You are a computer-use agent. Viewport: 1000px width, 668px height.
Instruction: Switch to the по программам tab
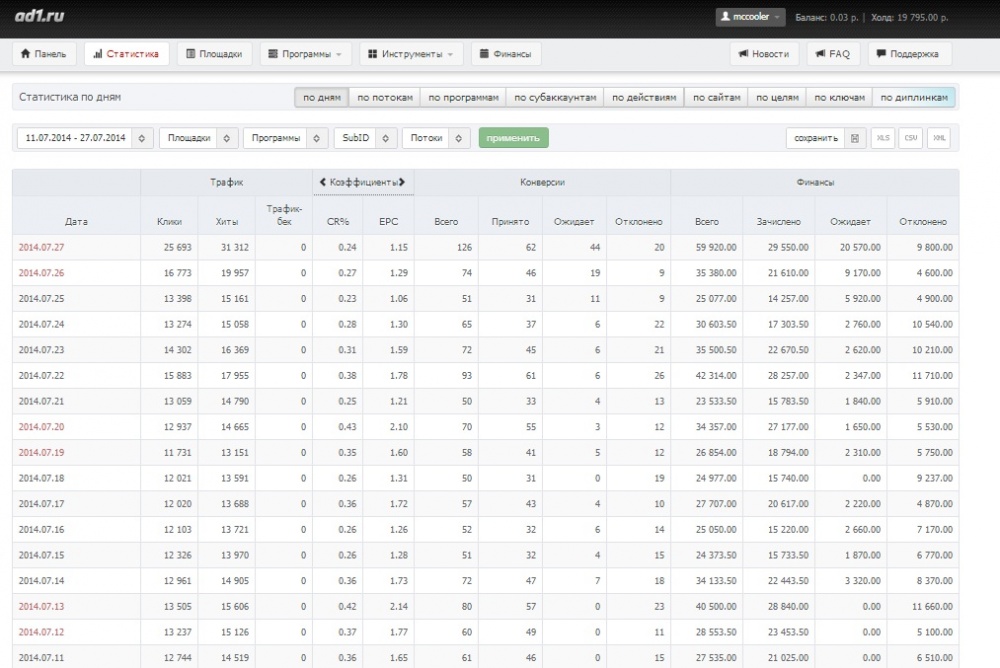coord(463,98)
